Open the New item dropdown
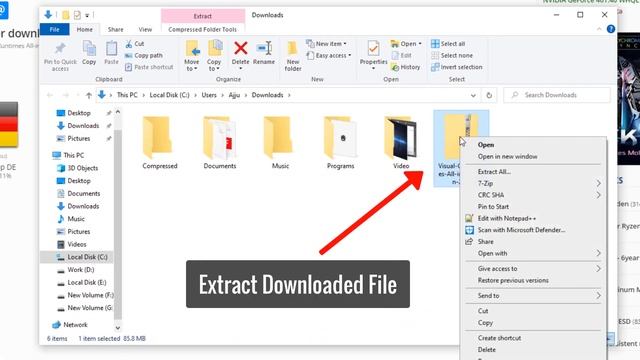Viewport: 640px width, 360px height. click(x=327, y=44)
